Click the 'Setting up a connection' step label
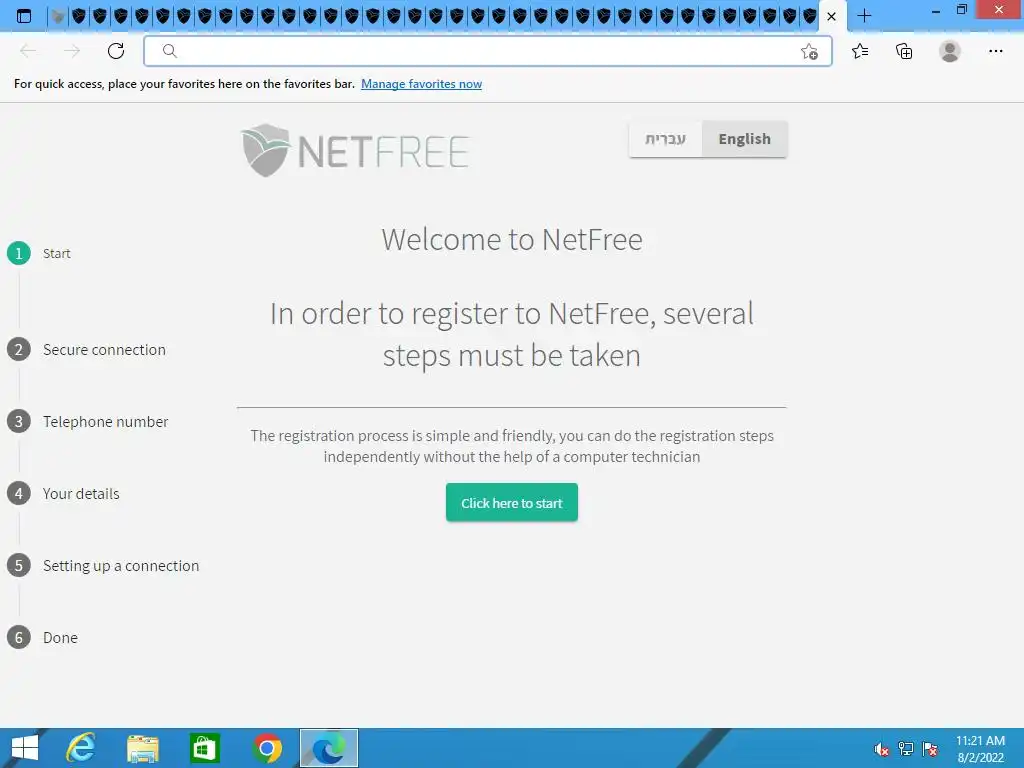 pyautogui.click(x=121, y=566)
